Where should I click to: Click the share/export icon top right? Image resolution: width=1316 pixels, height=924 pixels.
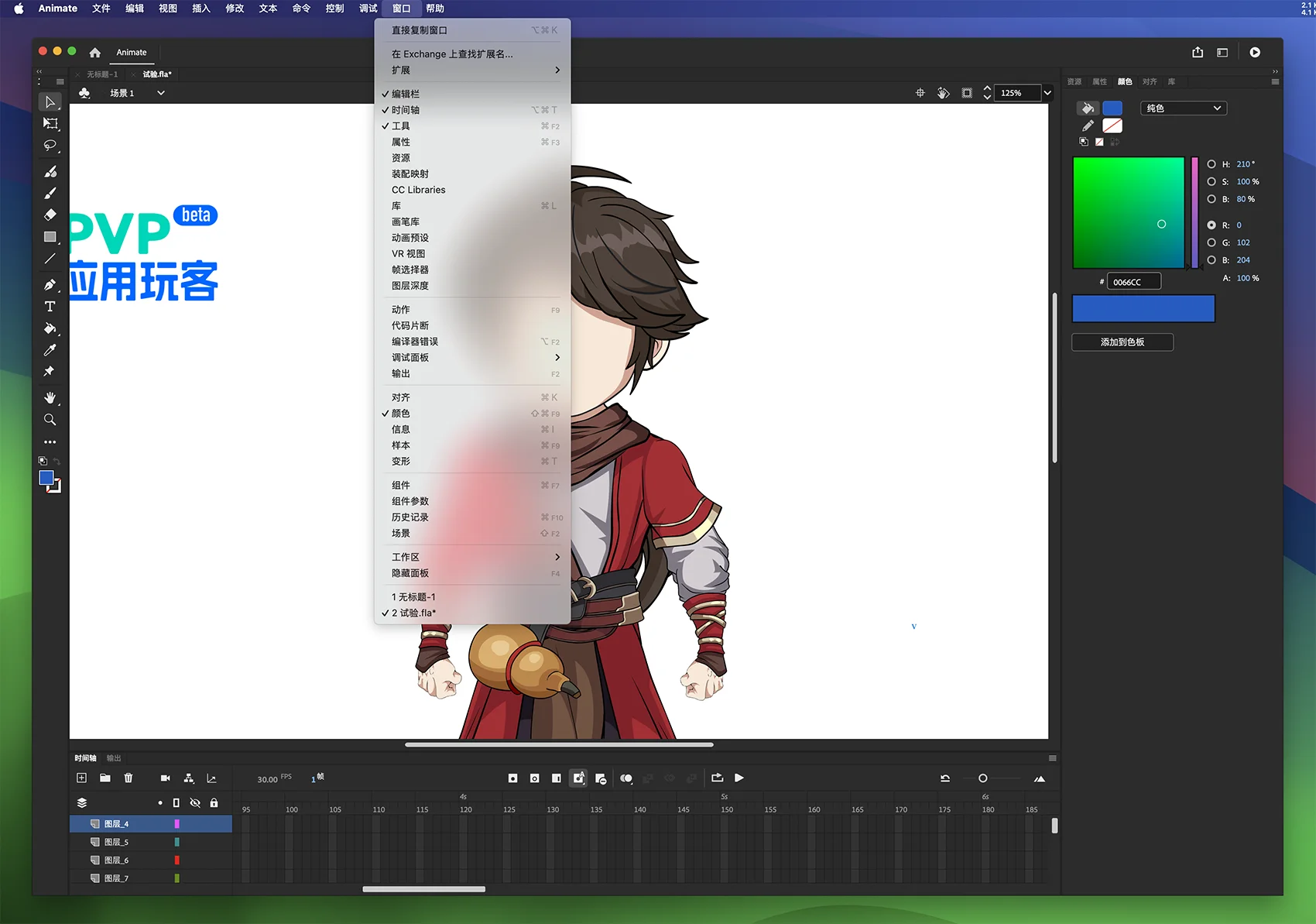coord(1198,52)
